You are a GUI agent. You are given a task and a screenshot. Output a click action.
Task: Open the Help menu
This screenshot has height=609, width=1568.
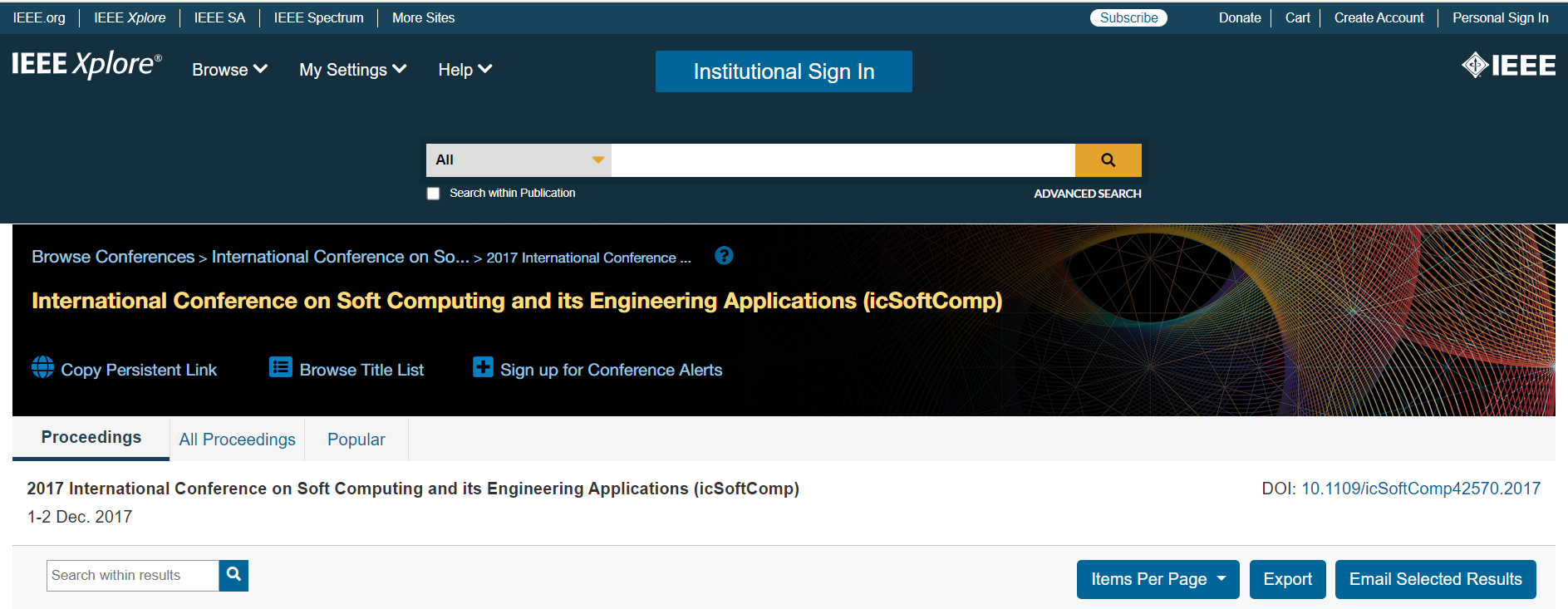click(465, 70)
